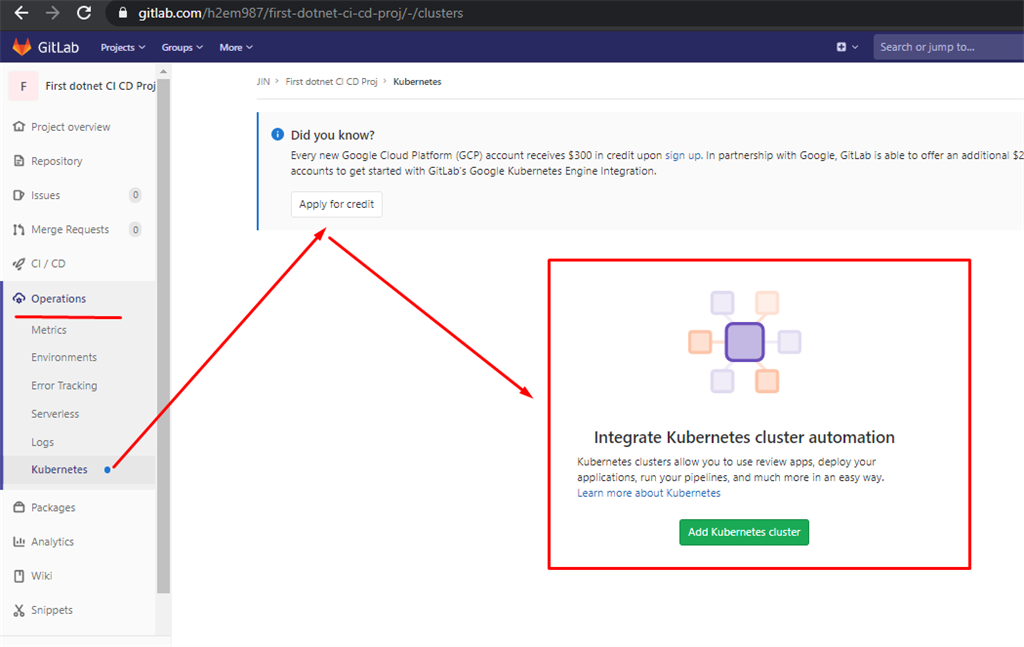Screen dimensions: 1024x647
Task: Follow the sign up link
Action: tap(682, 155)
